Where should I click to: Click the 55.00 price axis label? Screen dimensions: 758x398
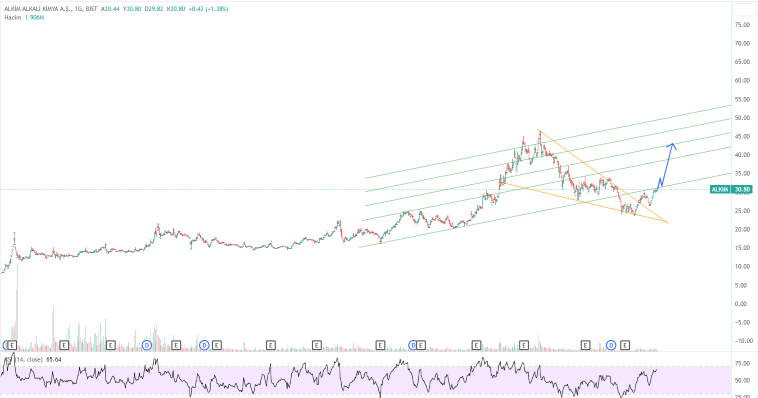(x=742, y=99)
